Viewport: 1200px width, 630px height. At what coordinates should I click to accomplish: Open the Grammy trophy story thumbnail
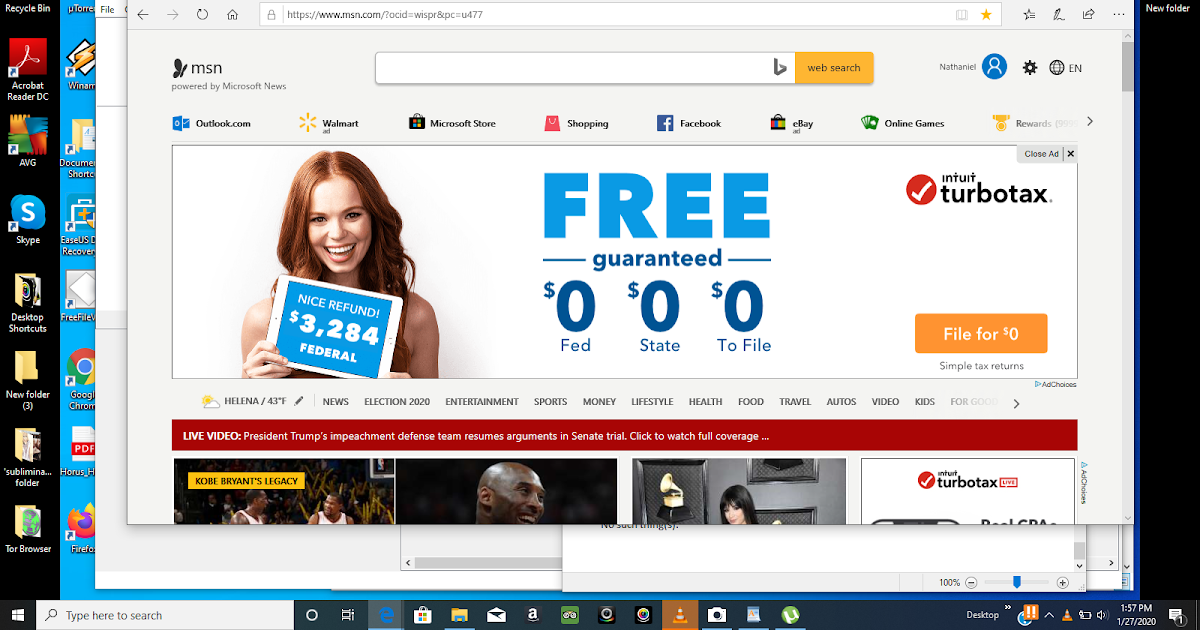(739, 490)
